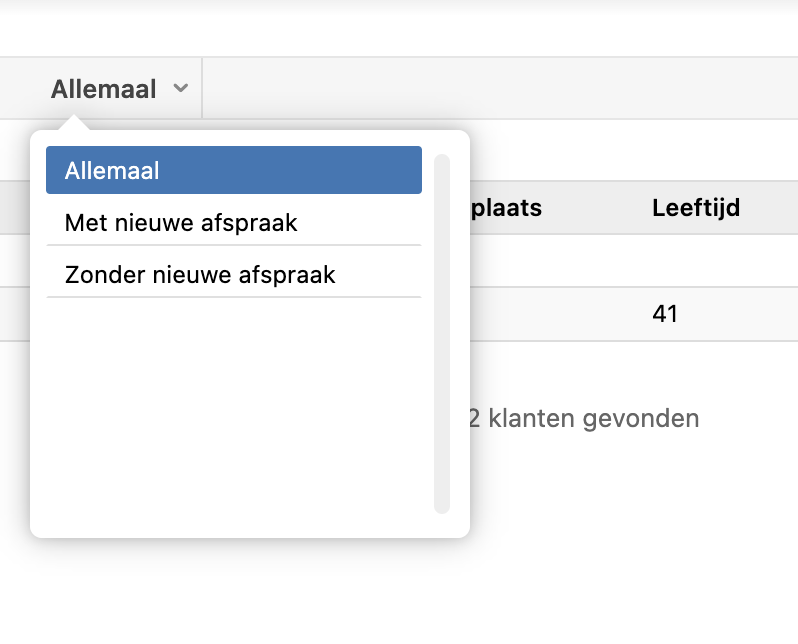Click the empty toolbar area right of Allemaal
Image resolution: width=798 pixels, height=644 pixels.
500,89
